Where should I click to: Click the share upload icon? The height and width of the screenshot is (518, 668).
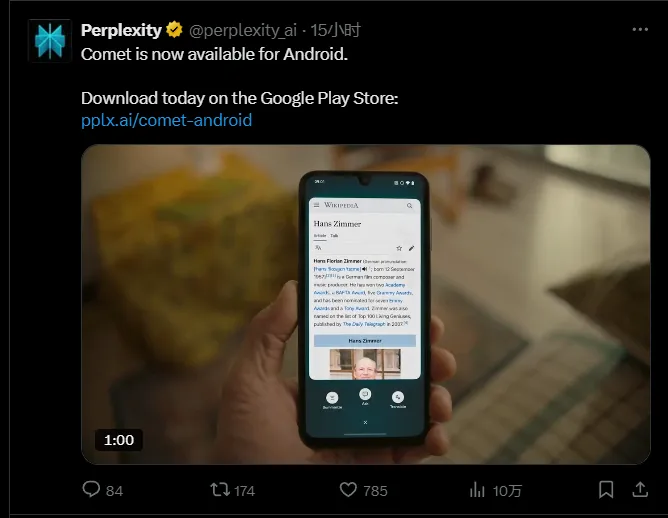click(x=640, y=489)
